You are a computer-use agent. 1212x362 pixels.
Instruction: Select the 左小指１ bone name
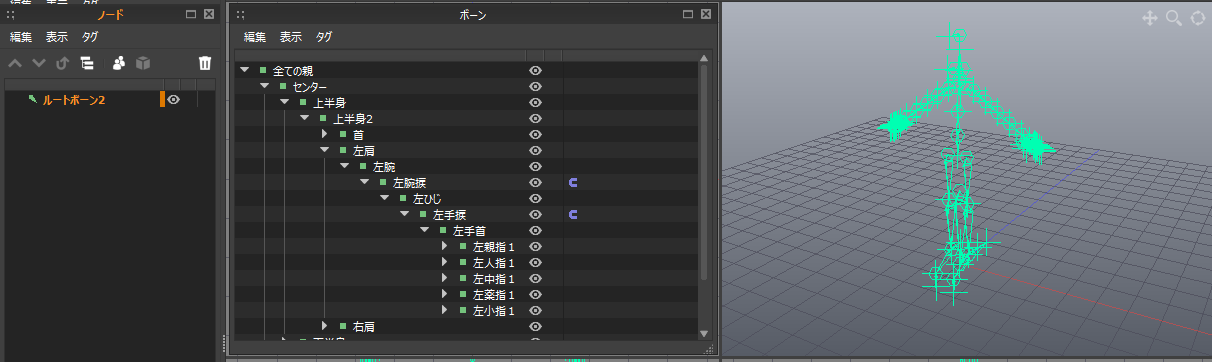click(x=493, y=311)
